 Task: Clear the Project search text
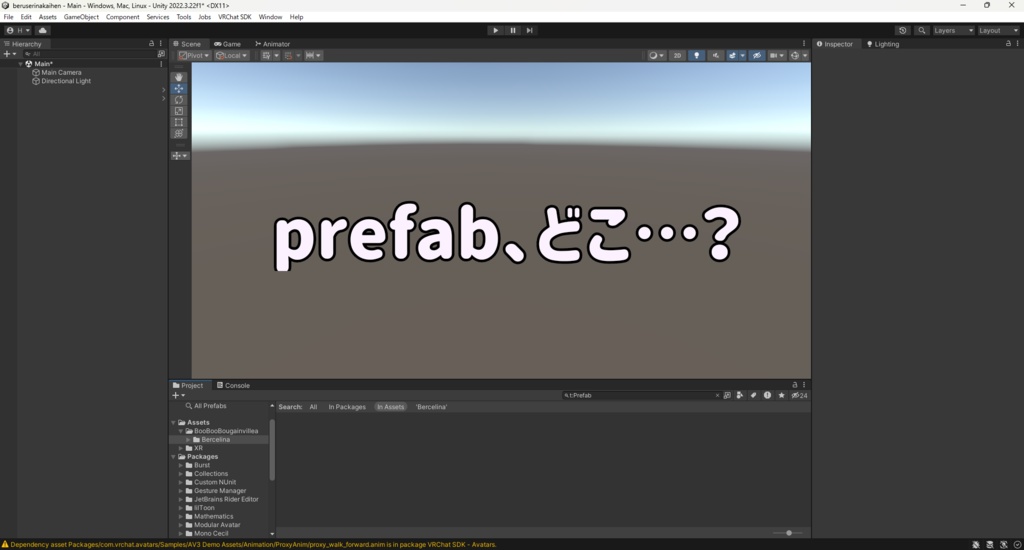click(717, 395)
